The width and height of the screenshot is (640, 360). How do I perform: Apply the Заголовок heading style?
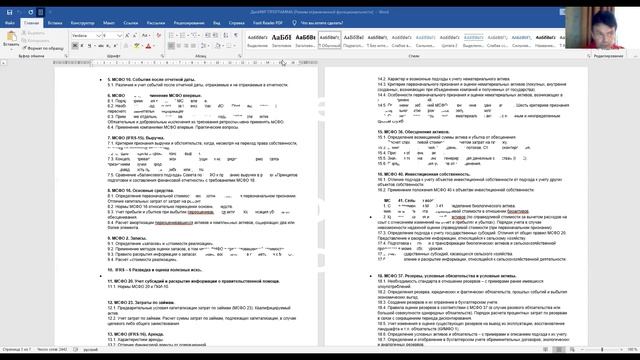point(281,40)
